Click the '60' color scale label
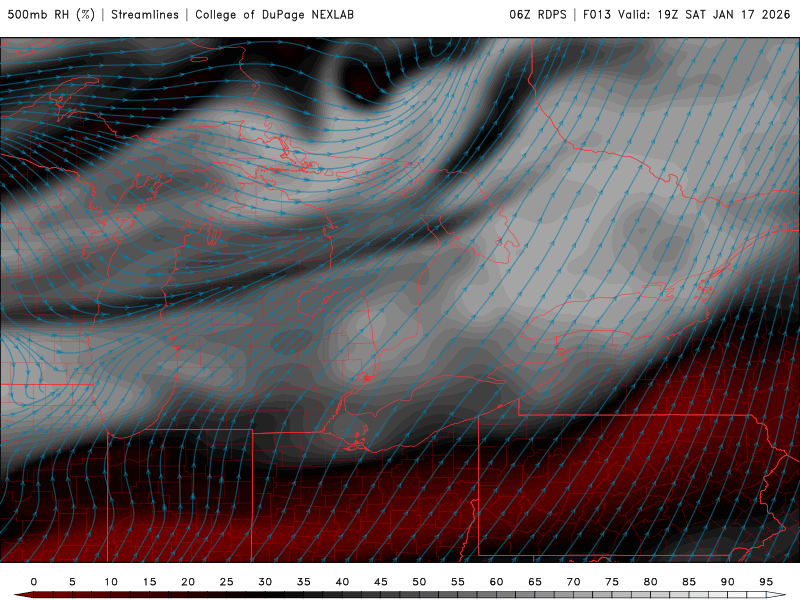 pos(496,582)
